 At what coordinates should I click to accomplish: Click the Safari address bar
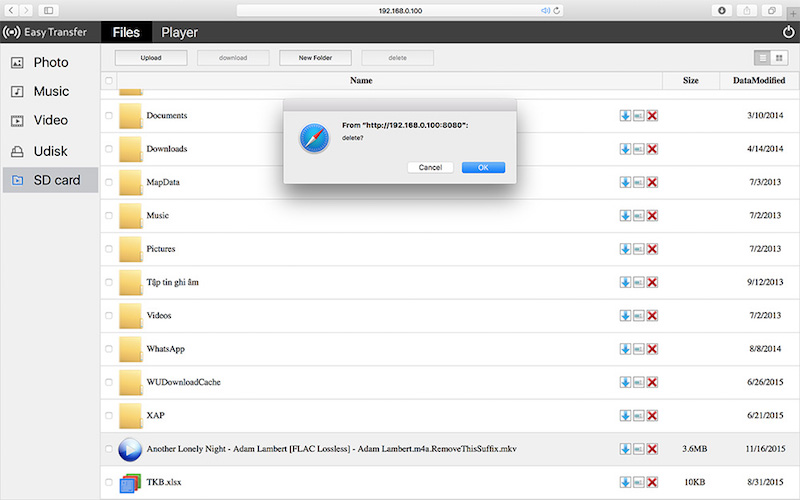point(400,10)
